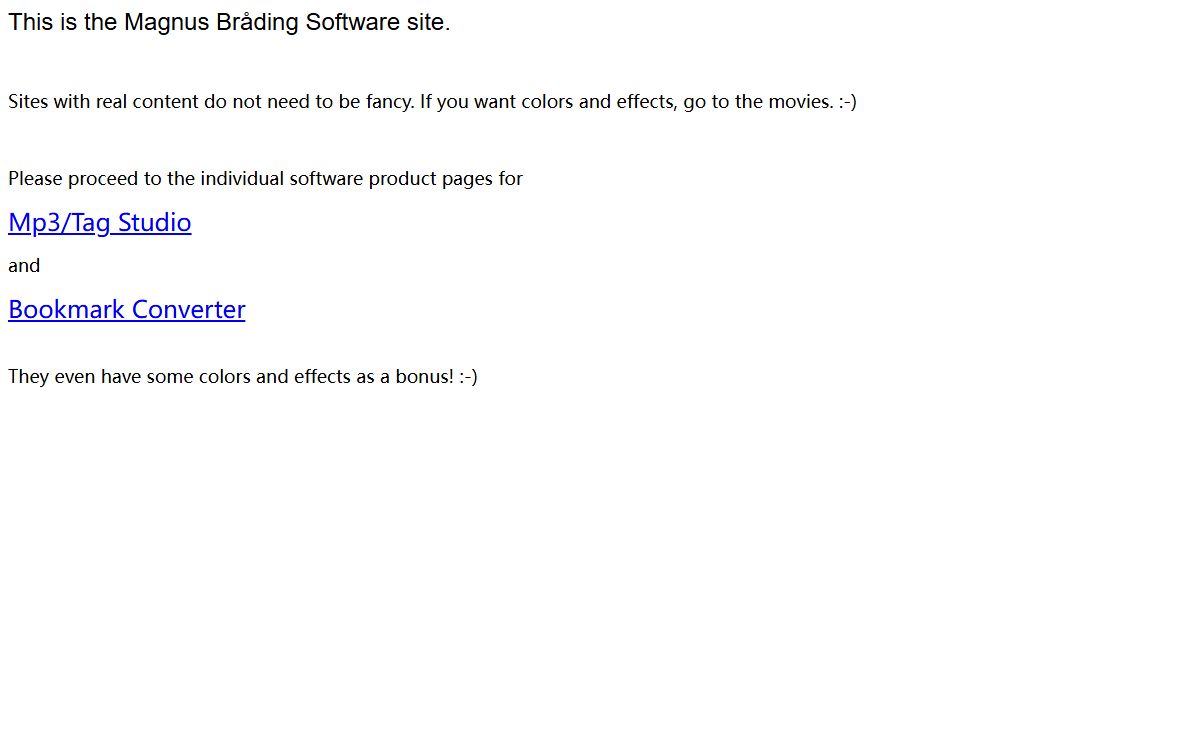
Task: Click the word 'Studio' in the first link
Action: (154, 223)
